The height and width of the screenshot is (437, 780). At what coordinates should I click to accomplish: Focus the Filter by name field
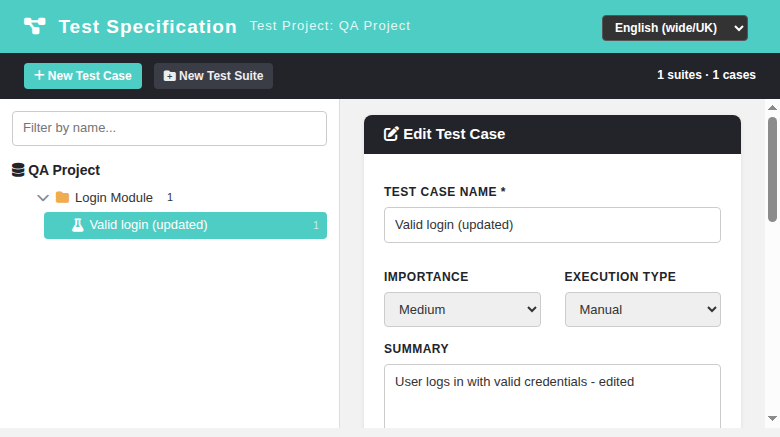(169, 128)
